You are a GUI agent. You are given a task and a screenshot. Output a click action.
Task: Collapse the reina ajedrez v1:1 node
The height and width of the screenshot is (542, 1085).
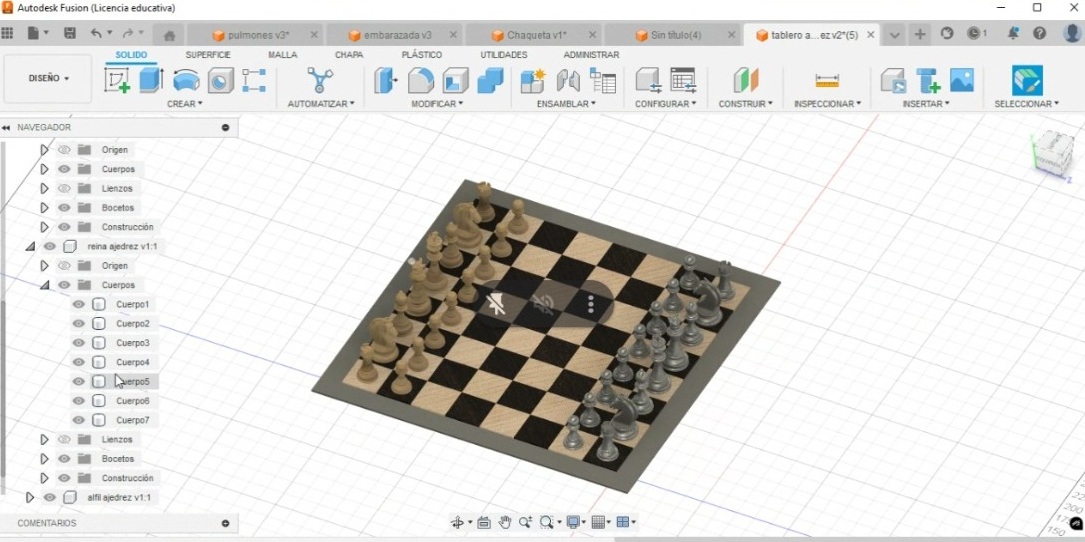pyautogui.click(x=30, y=246)
